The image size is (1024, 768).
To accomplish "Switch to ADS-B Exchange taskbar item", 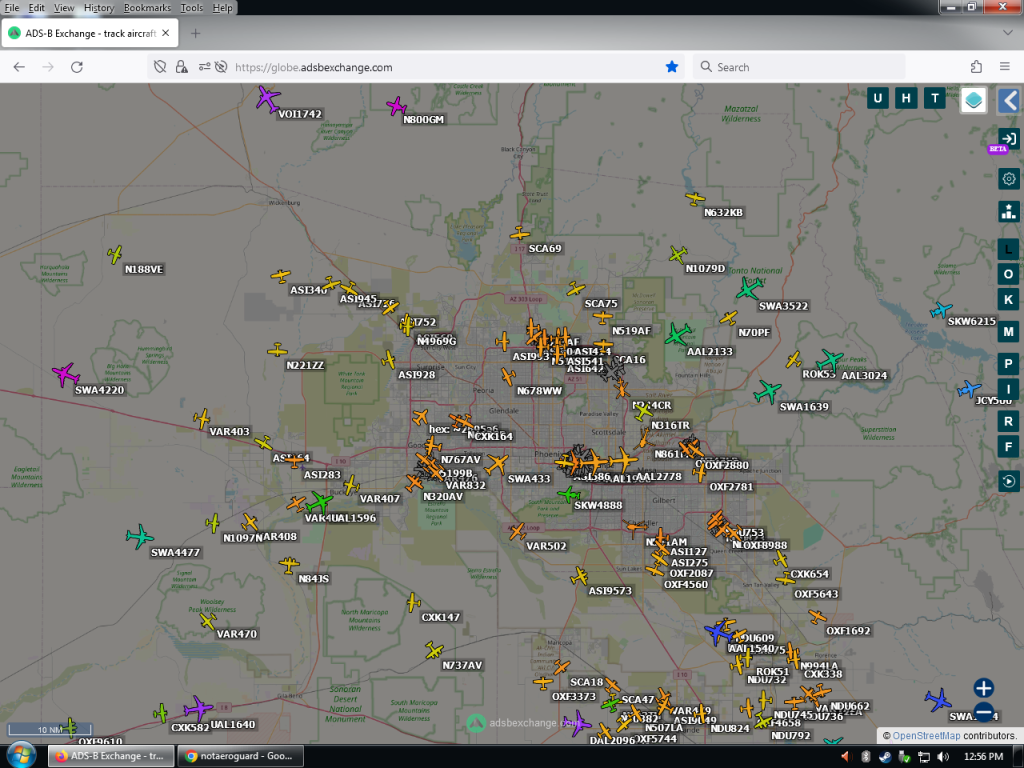I will 110,756.
